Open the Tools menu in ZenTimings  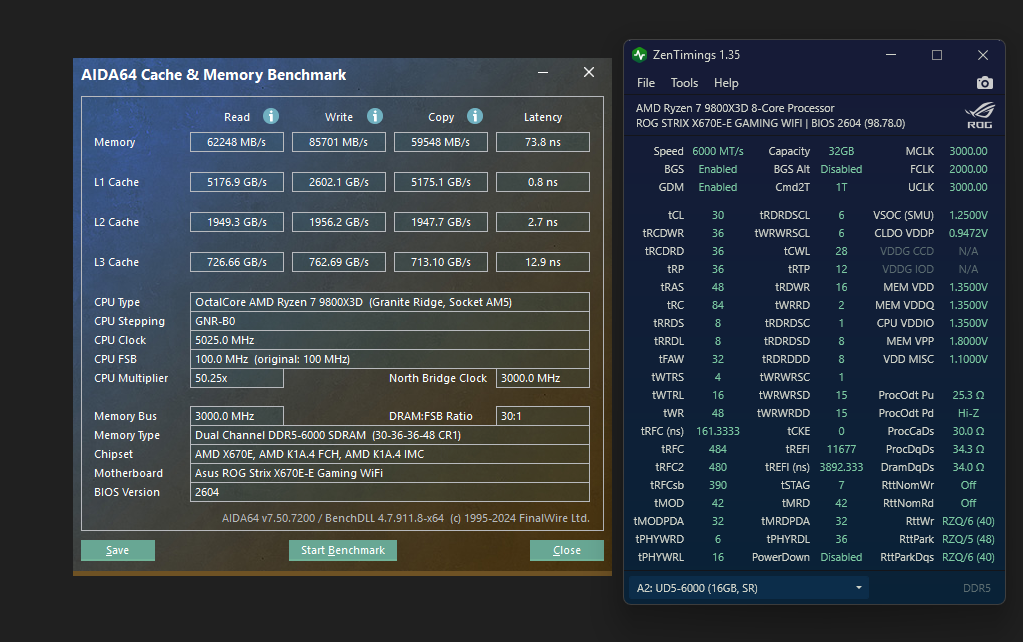[684, 83]
